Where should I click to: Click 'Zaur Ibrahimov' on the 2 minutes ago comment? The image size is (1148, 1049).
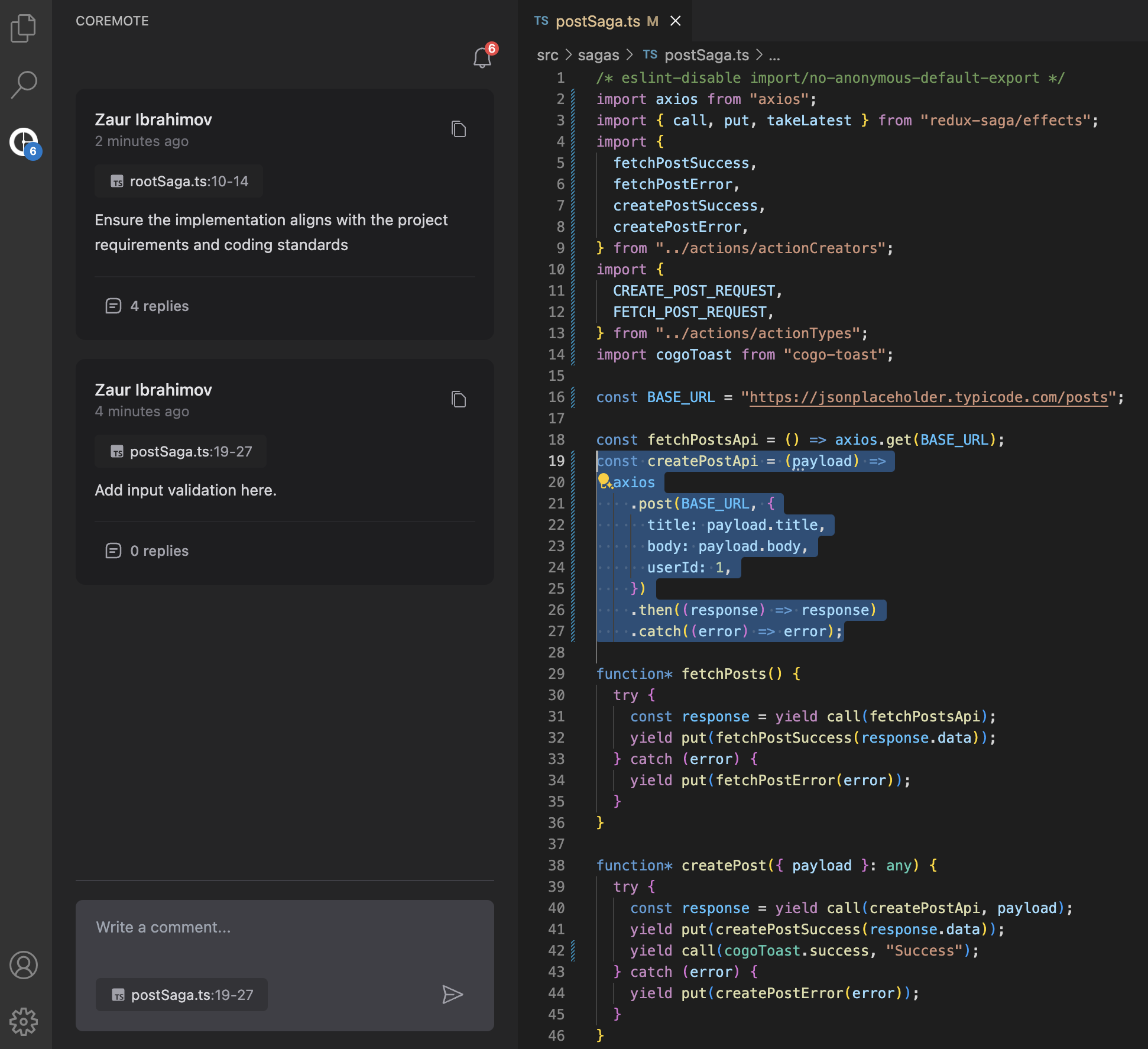(x=153, y=119)
